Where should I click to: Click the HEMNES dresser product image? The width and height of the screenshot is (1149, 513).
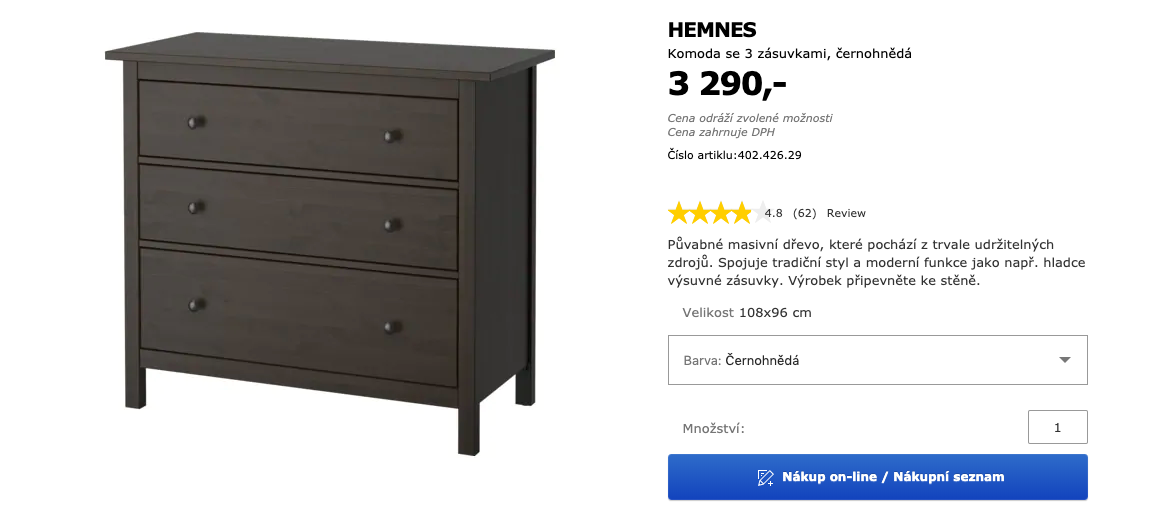point(330,243)
